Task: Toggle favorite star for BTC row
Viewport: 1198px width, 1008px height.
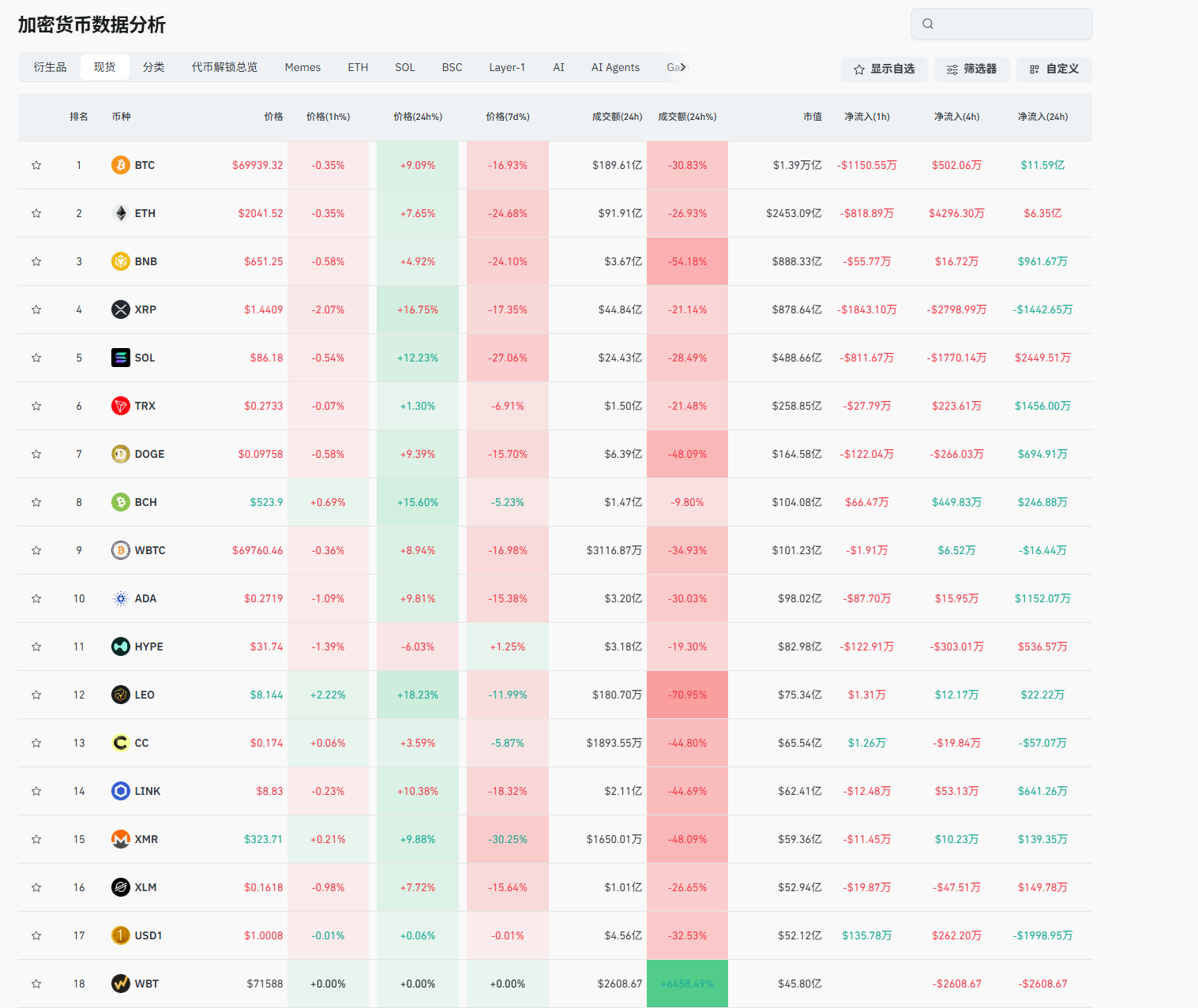Action: 36,165
